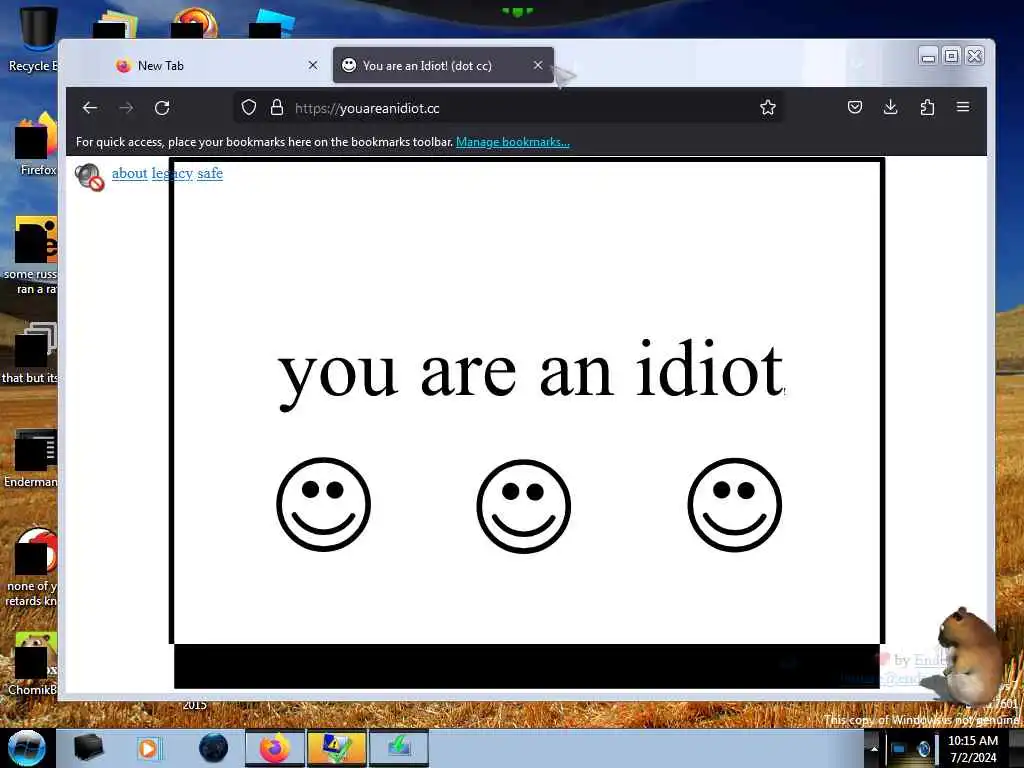Click the taskbar clock showing 10:15 AM
Viewport: 1024px width, 768px height.
tap(973, 749)
